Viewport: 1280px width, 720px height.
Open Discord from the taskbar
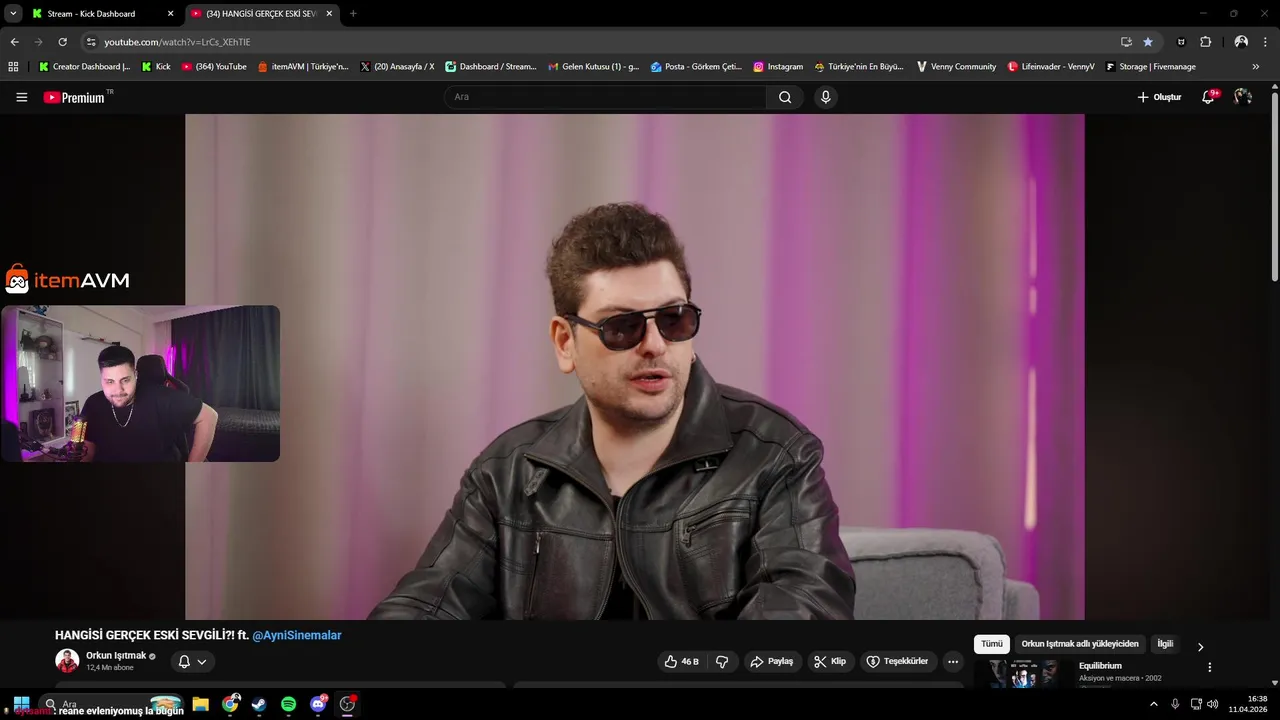pyautogui.click(x=318, y=704)
